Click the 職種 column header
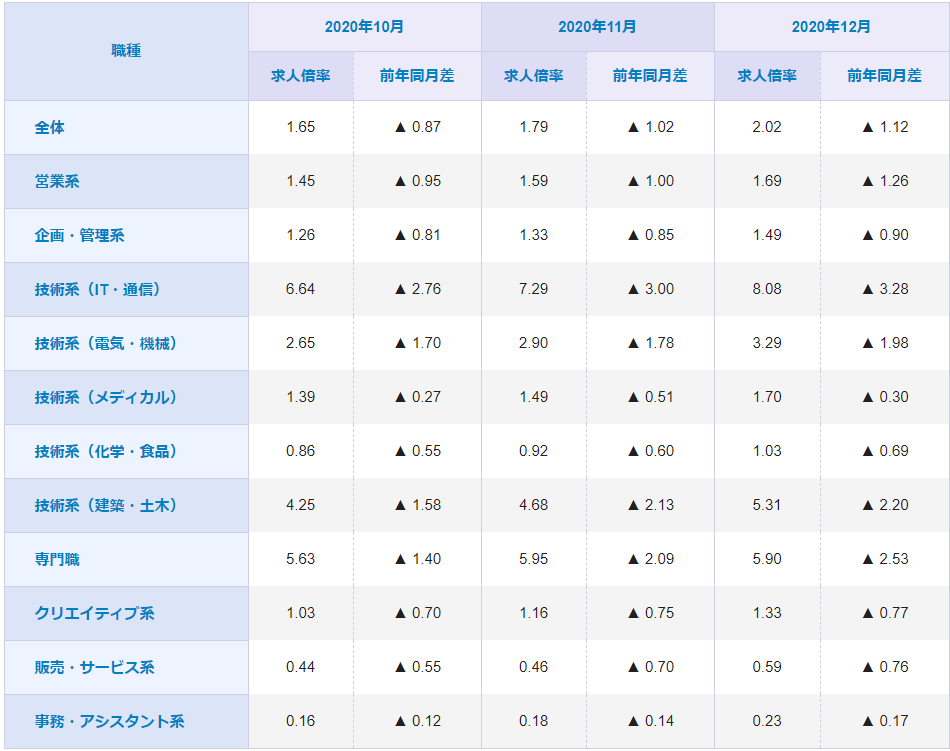 pos(126,51)
